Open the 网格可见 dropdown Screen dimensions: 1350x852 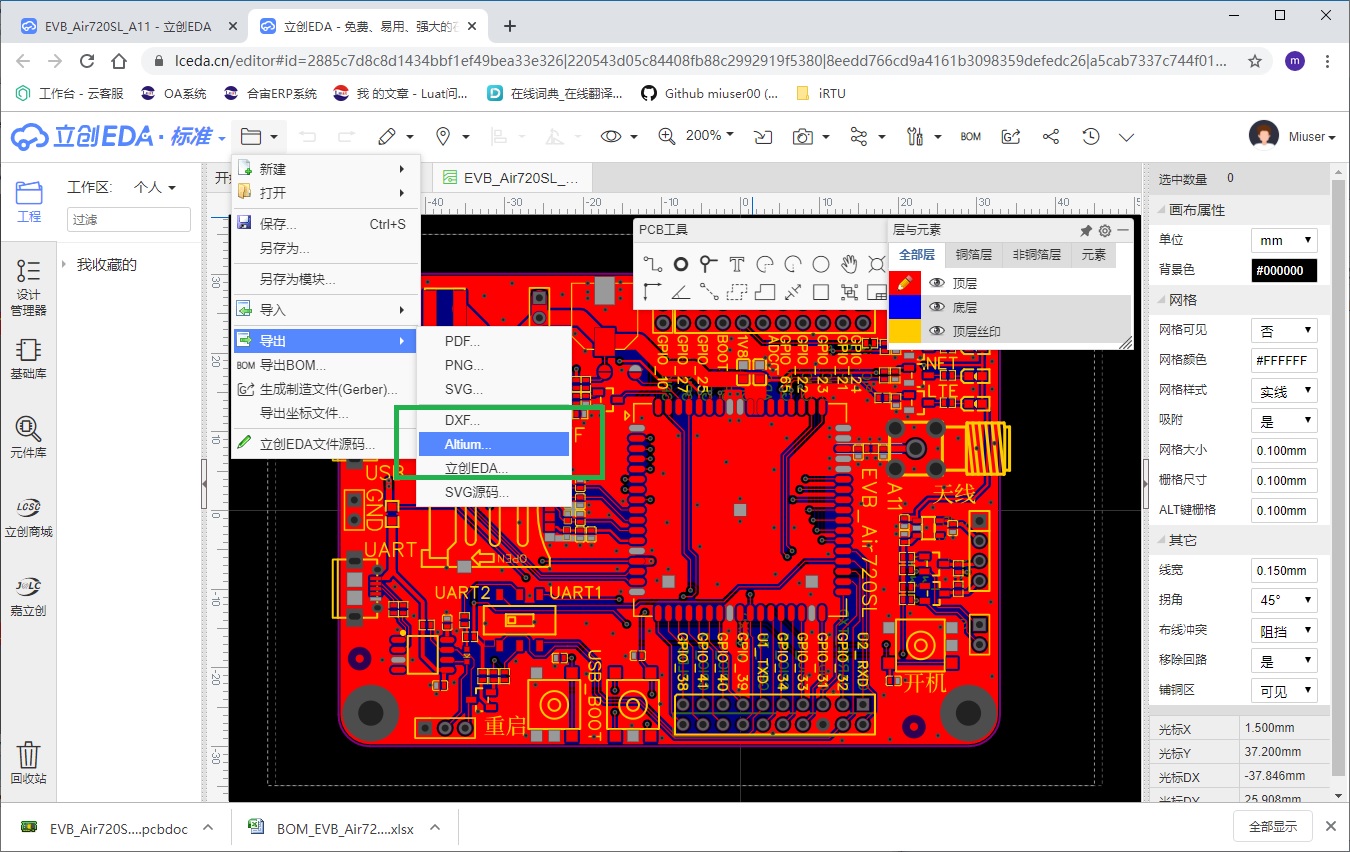pyautogui.click(x=1284, y=330)
